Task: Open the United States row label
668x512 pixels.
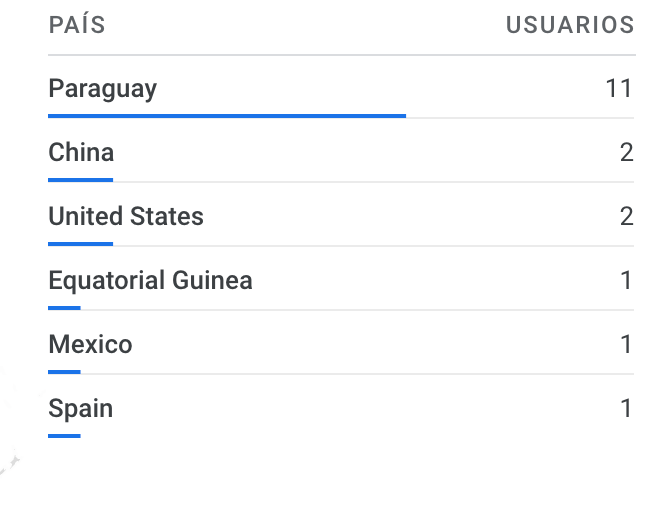Action: [125, 217]
